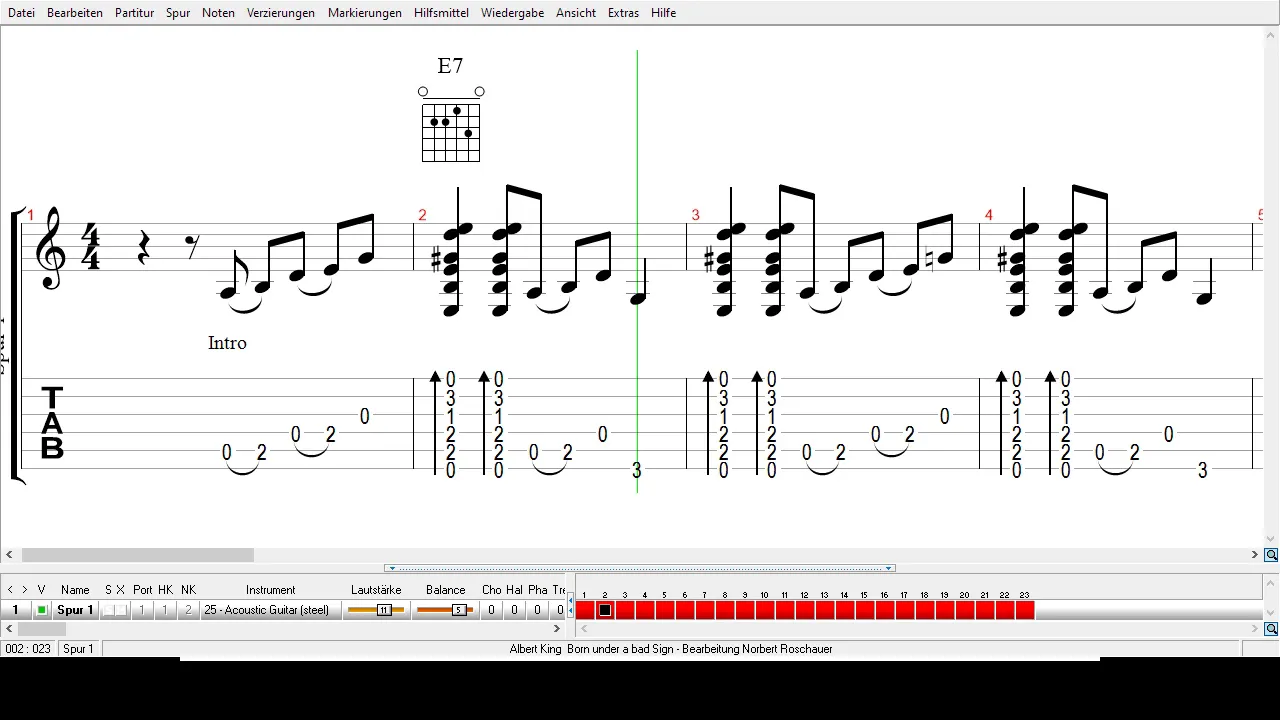Click the first upstroke arrow in measure 4 tablature
1280x720 pixels.
point(1001,423)
